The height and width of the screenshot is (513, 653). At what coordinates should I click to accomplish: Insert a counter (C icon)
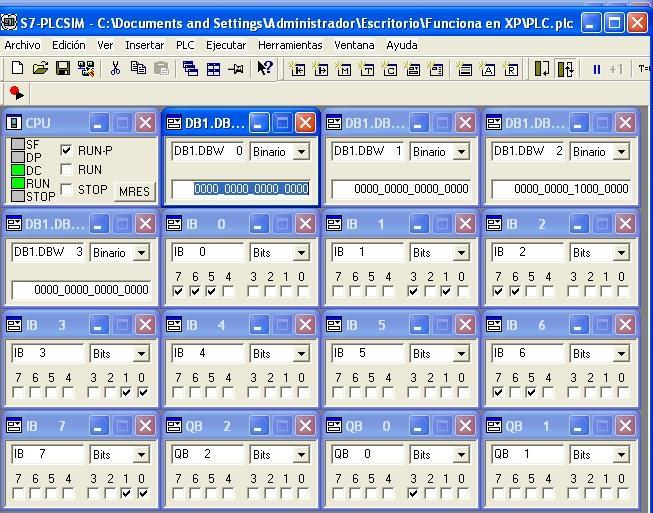[390, 69]
